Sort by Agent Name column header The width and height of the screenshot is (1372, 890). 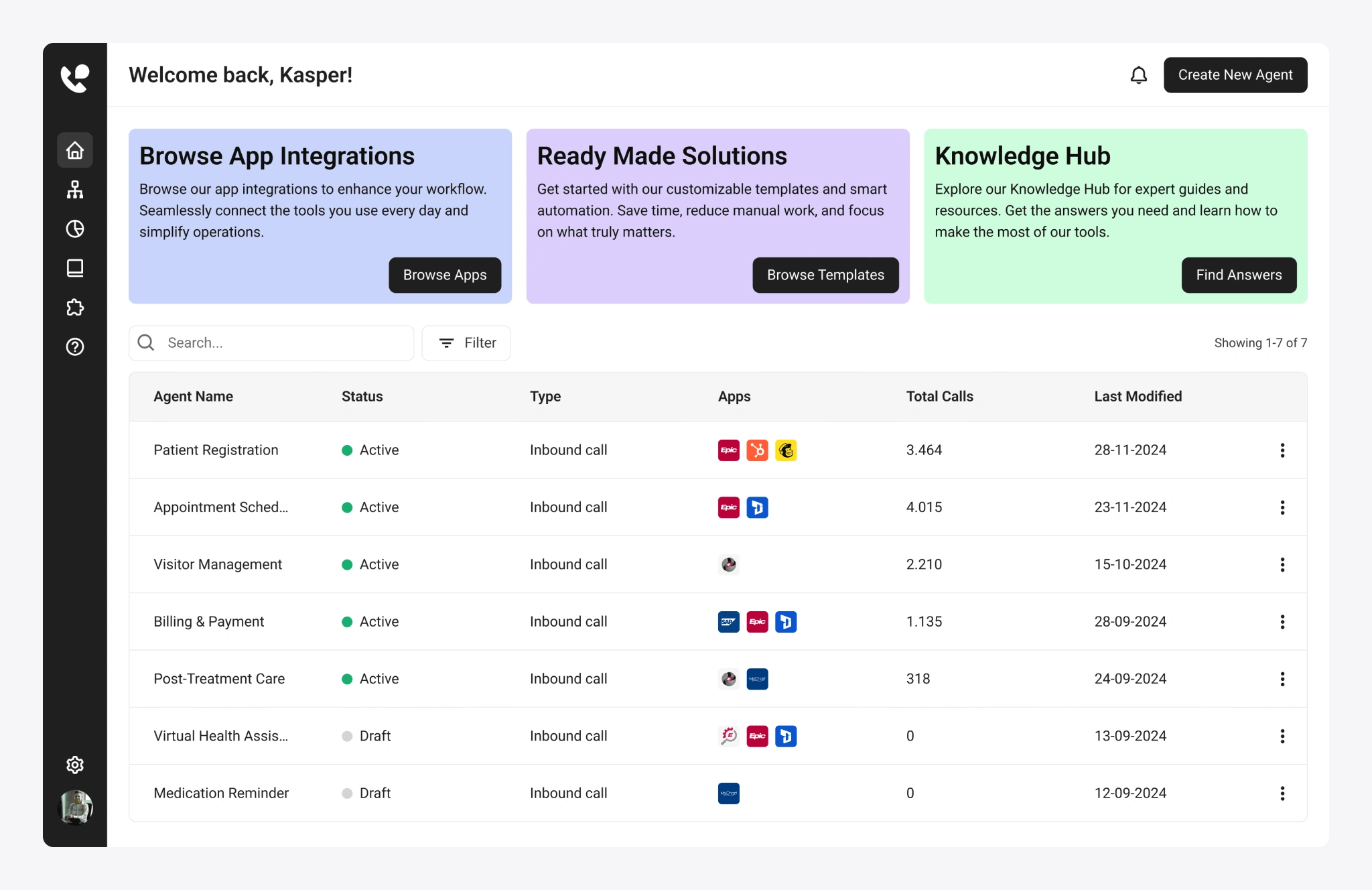pos(193,396)
